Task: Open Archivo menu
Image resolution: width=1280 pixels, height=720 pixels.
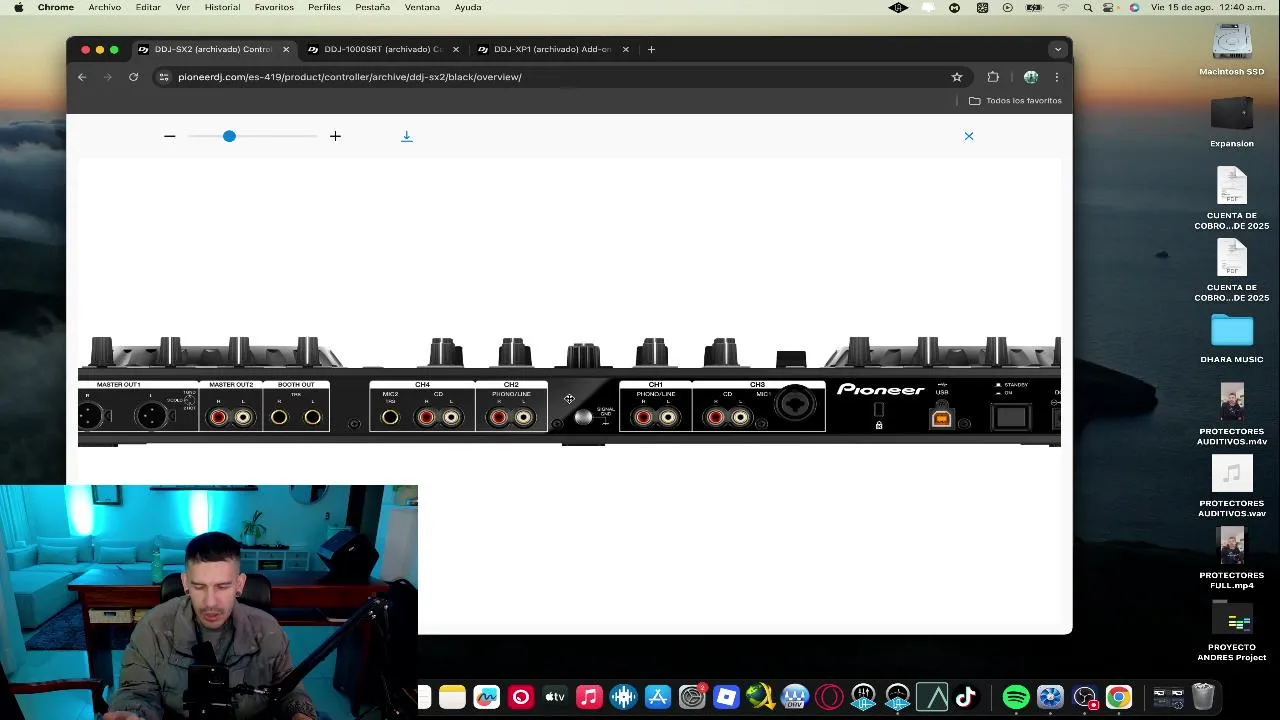Action: pyautogui.click(x=104, y=7)
